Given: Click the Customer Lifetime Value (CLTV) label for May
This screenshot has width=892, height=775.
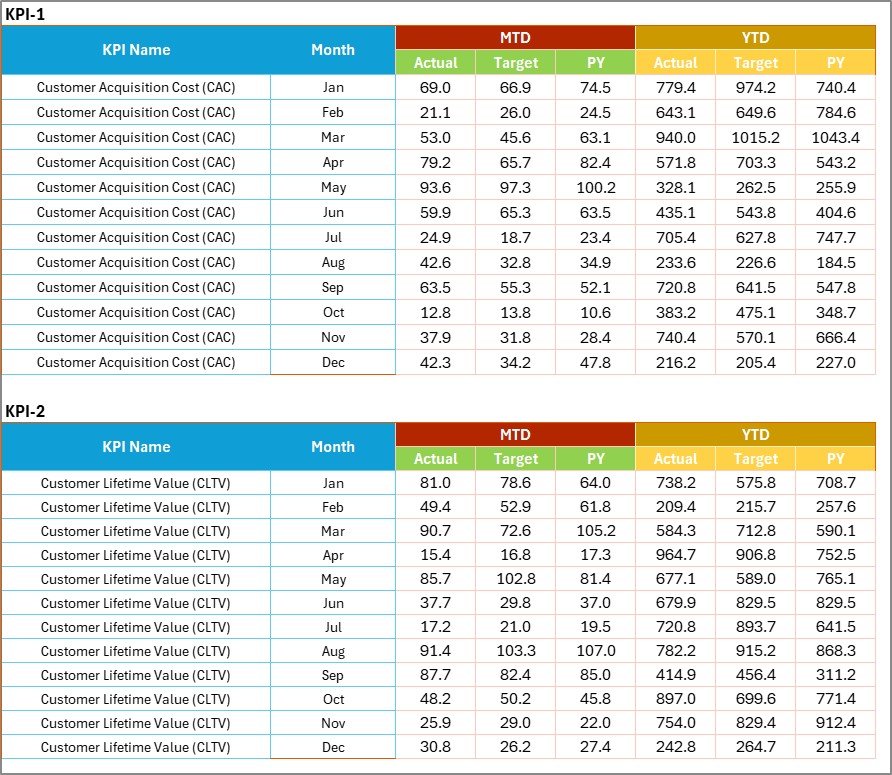Looking at the screenshot, I should pos(136,579).
